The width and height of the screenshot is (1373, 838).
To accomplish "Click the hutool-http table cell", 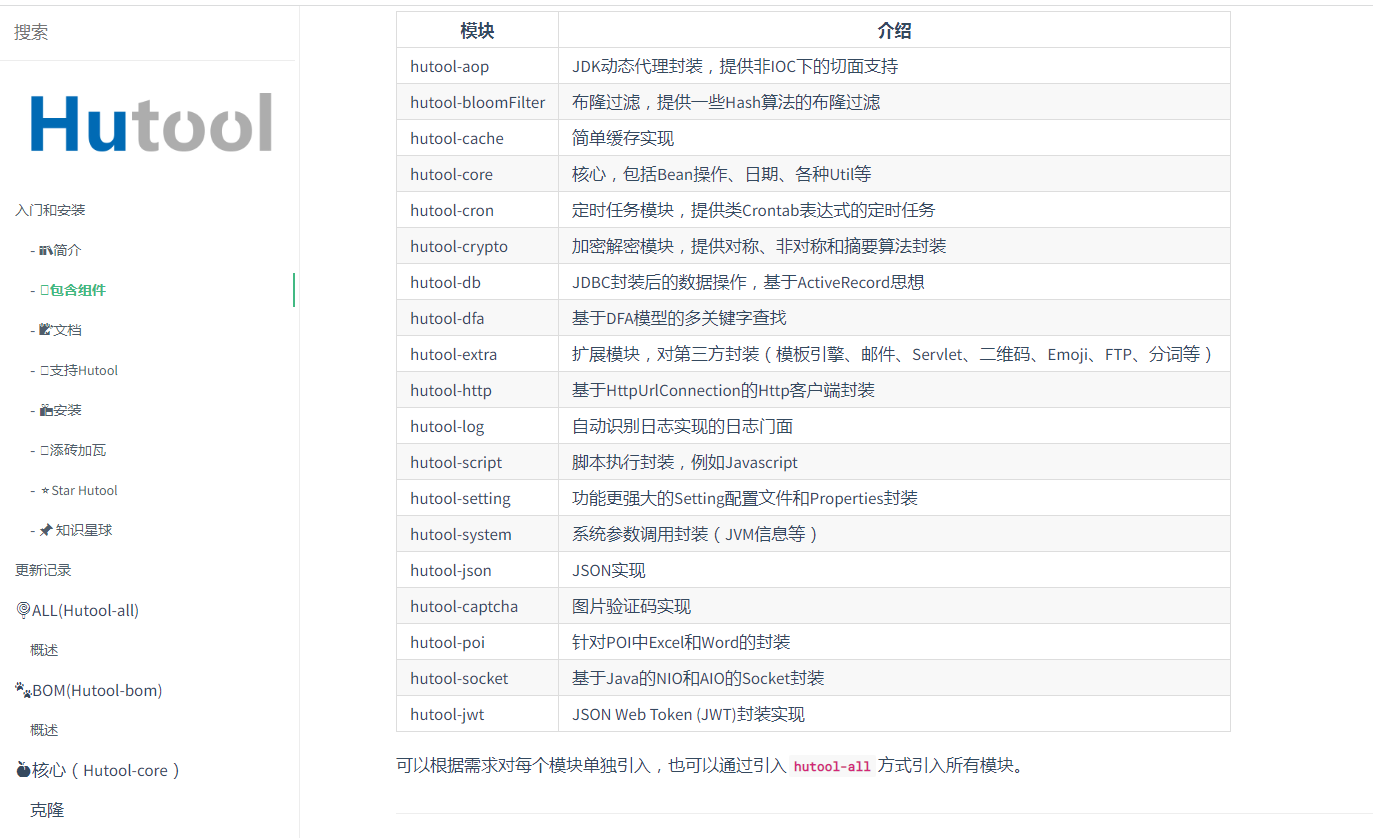I will pyautogui.click(x=477, y=390).
